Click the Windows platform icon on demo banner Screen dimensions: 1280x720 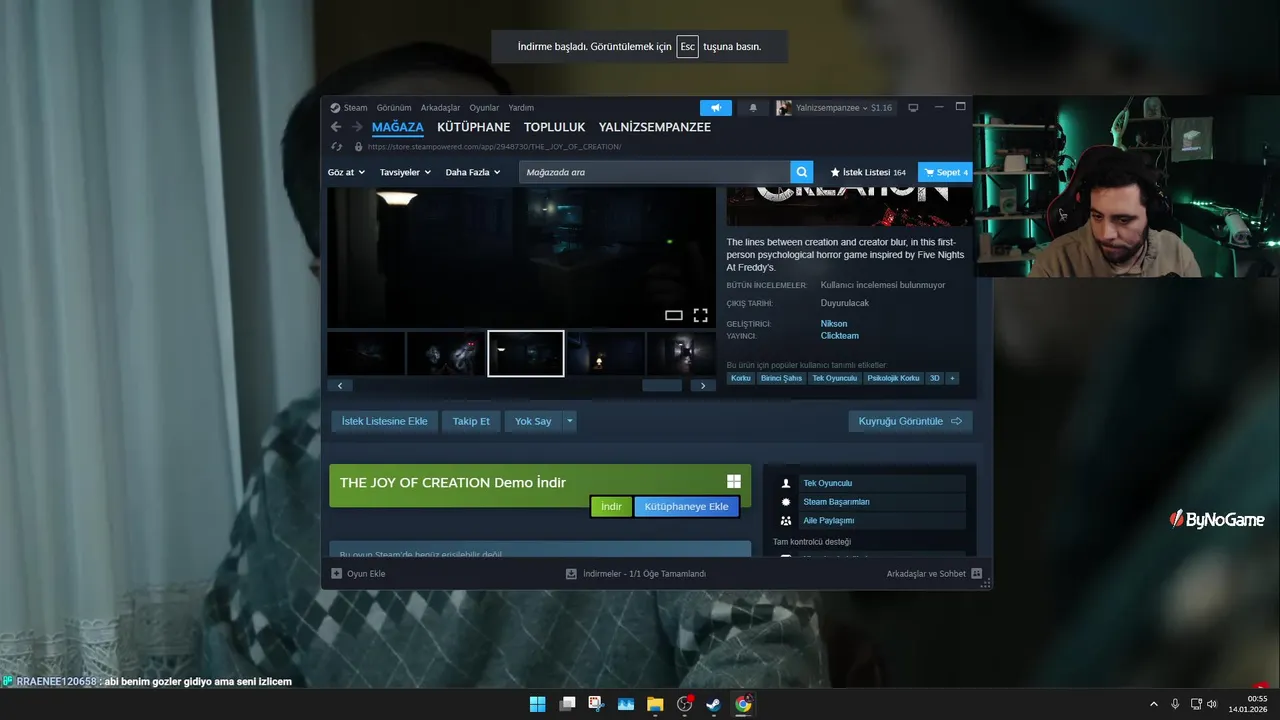[x=733, y=481]
